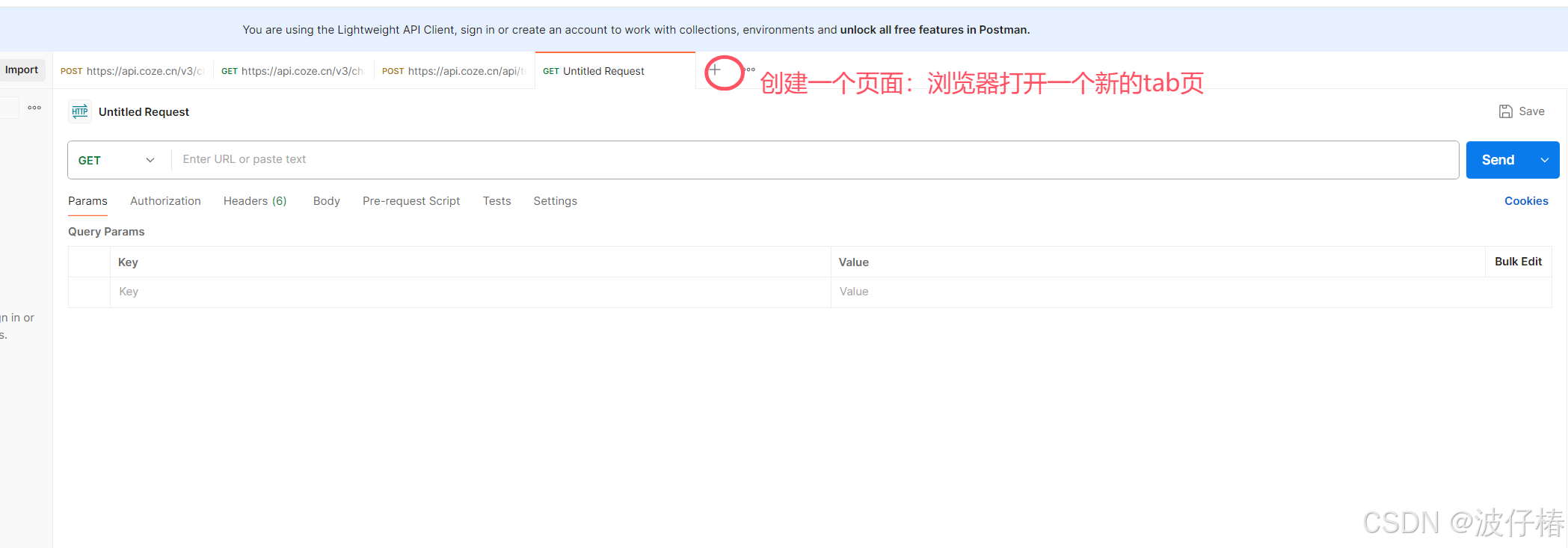The image size is (1568, 548).
Task: Save the request using Save button
Action: click(x=1522, y=111)
